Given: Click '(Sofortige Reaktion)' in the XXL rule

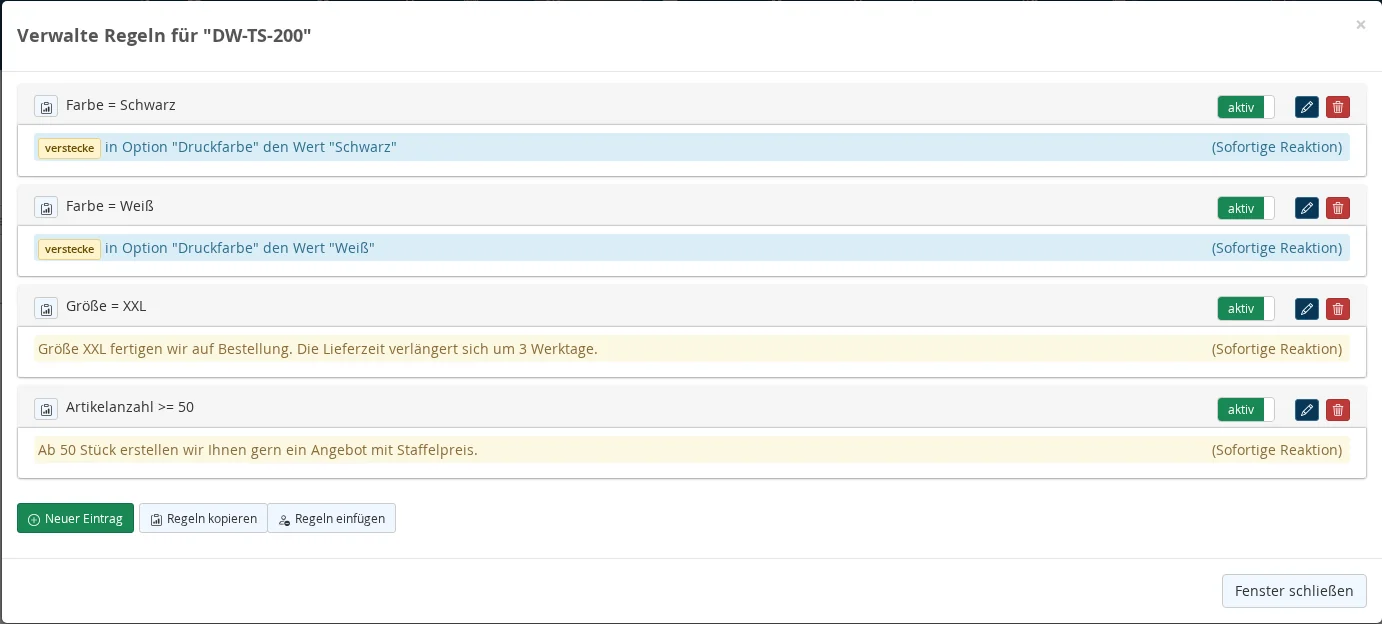Looking at the screenshot, I should (x=1277, y=349).
